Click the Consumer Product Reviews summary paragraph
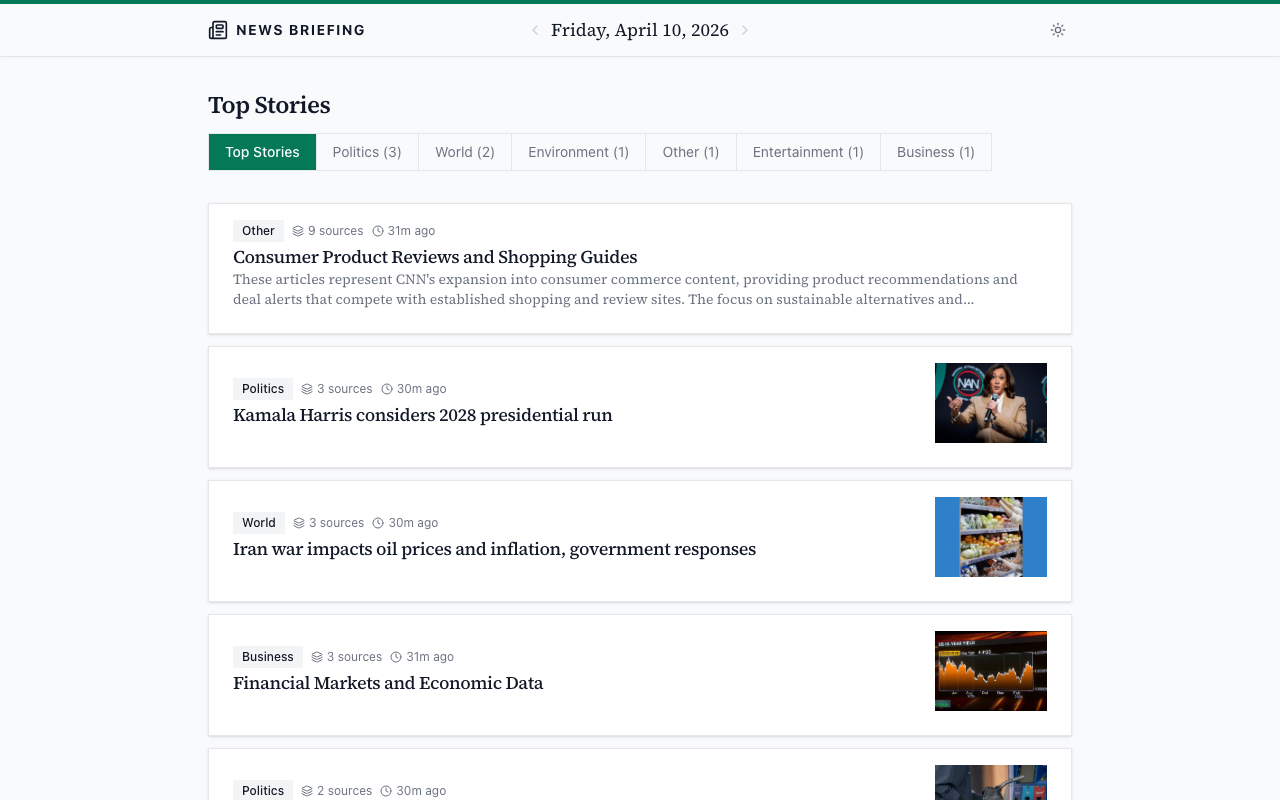Viewport: 1280px width, 800px height. pyautogui.click(x=625, y=289)
